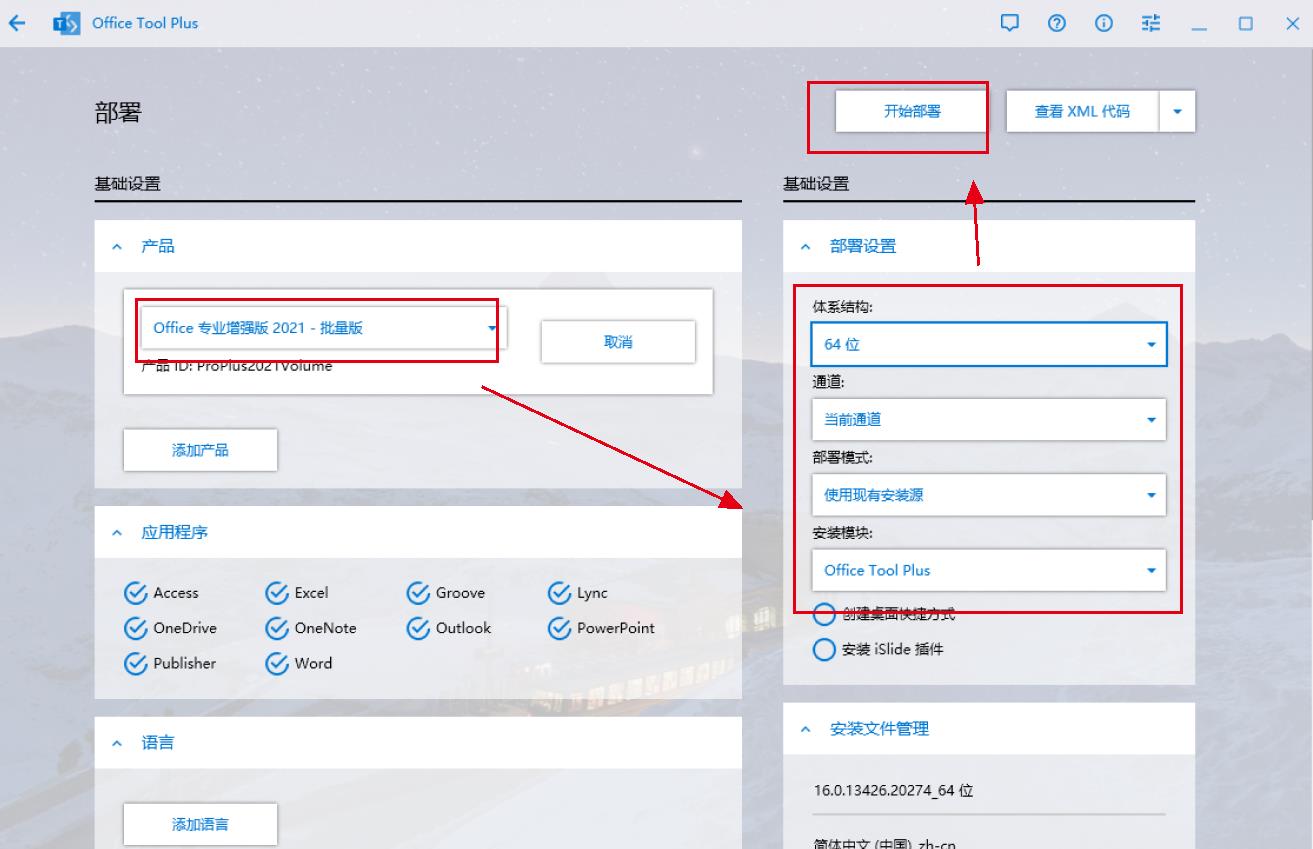The width and height of the screenshot is (1313, 849).
Task: Open the 通道 当前通道 dropdown
Action: coord(988,420)
